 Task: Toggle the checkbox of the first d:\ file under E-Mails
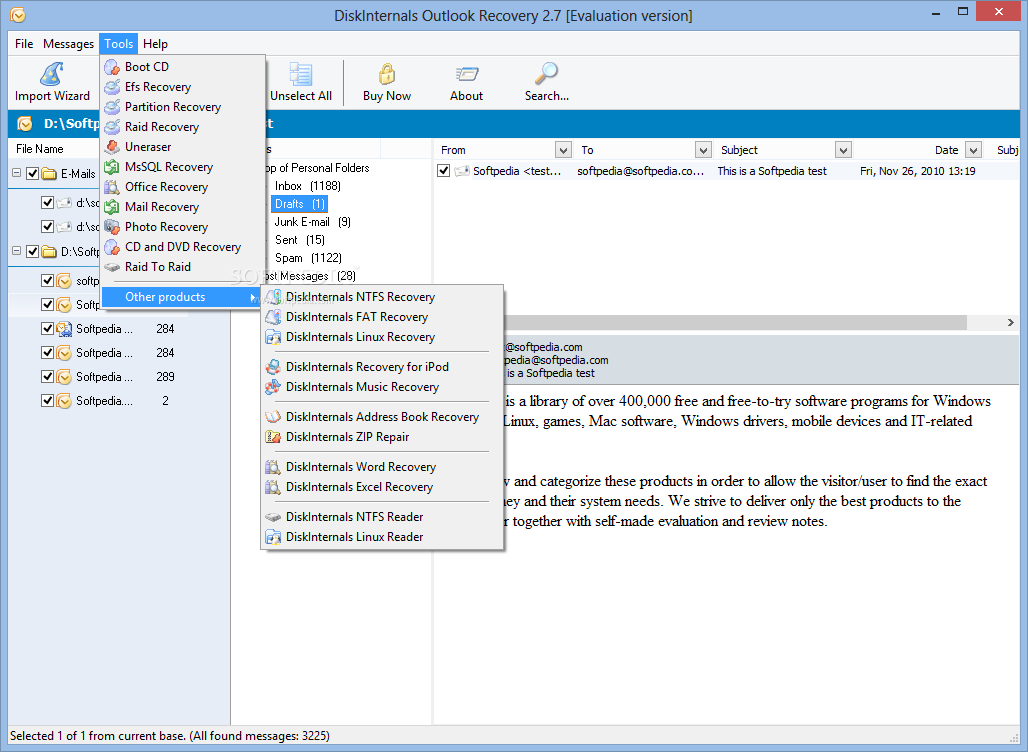47,202
